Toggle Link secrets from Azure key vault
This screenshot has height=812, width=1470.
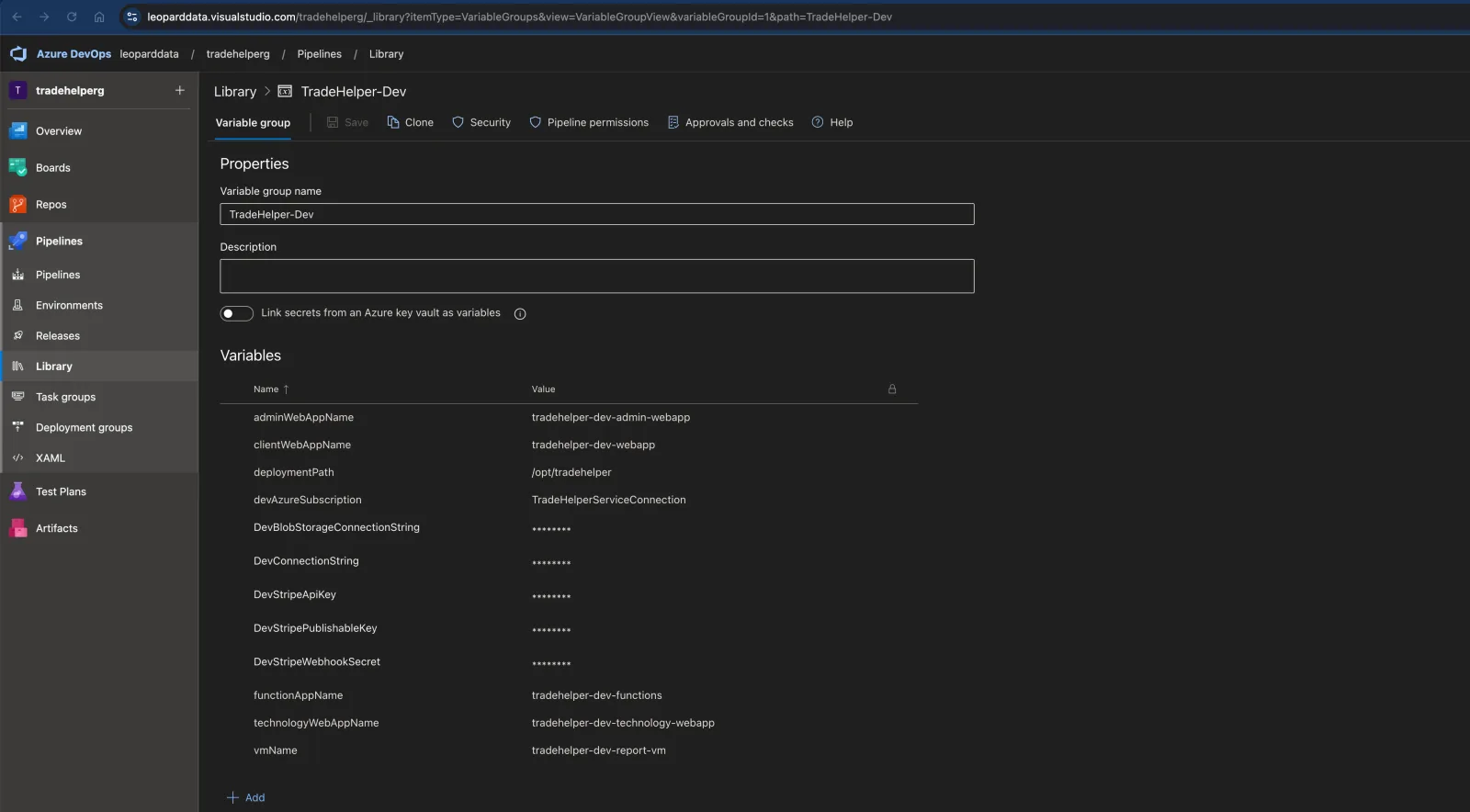point(237,313)
